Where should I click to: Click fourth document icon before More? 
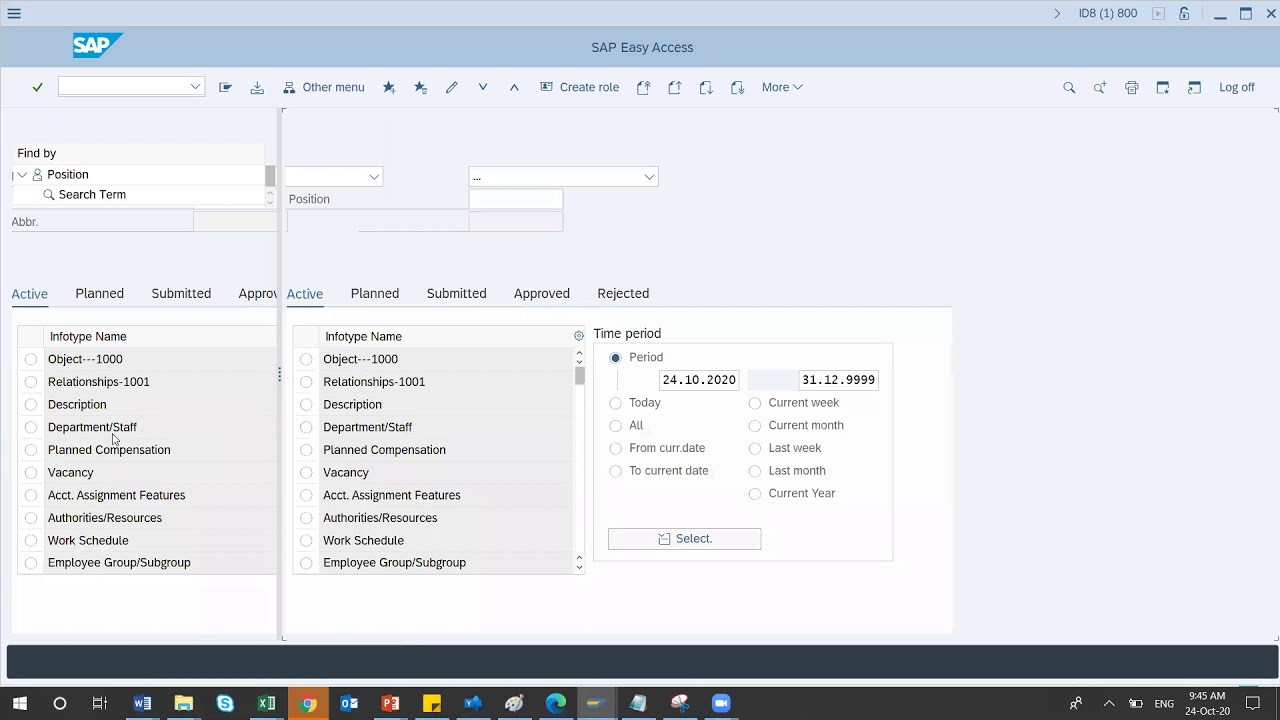coord(738,87)
